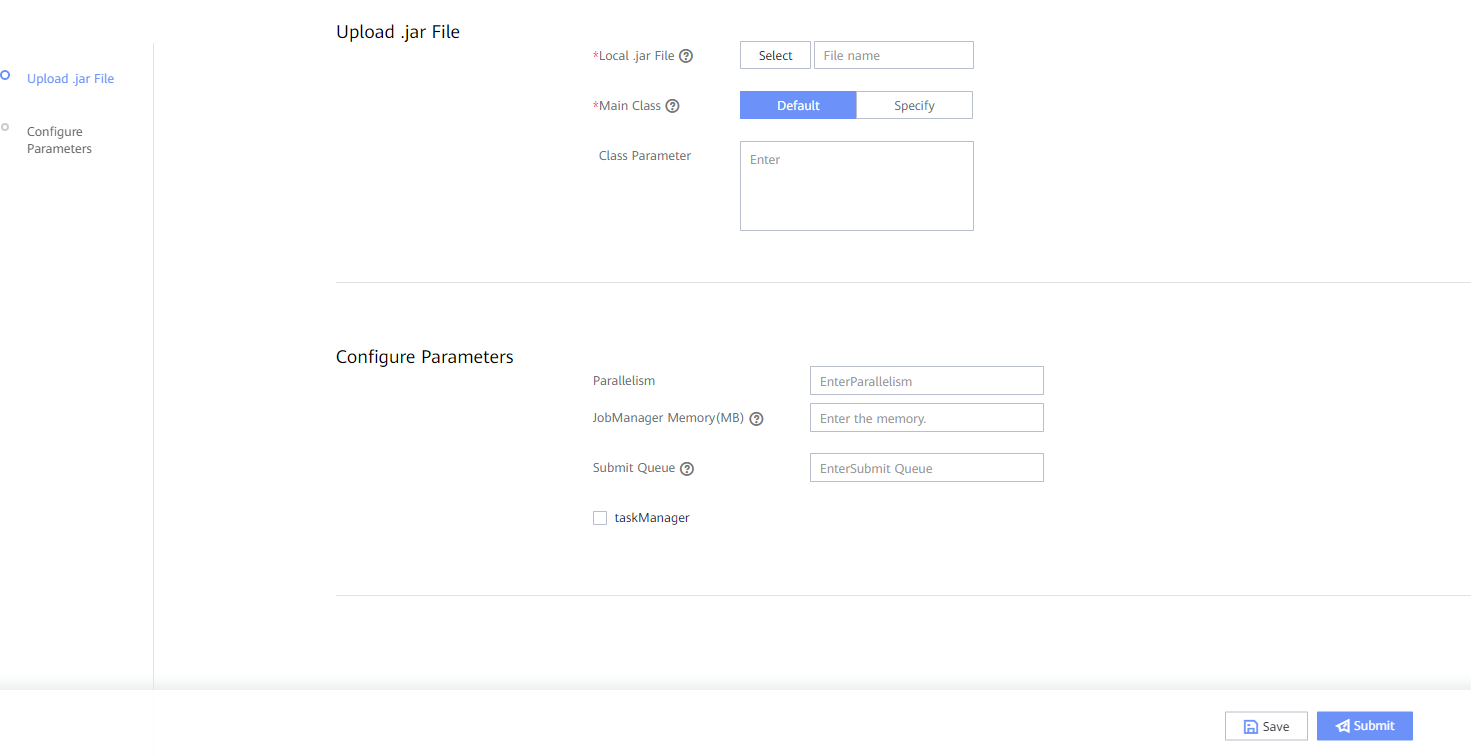Switch Main Class to Specify
The image size is (1471, 756).
914,105
